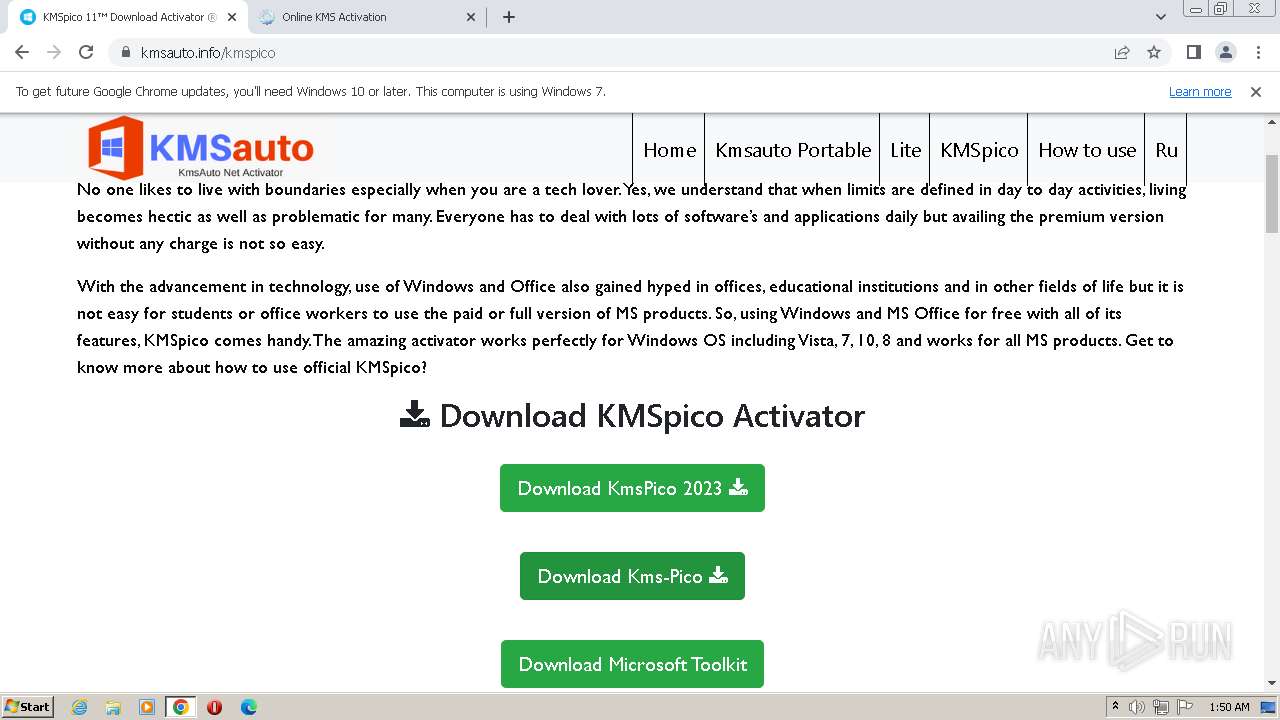Image resolution: width=1280 pixels, height=720 pixels.
Task: Close the KMSpico 11 tab
Action: click(231, 17)
